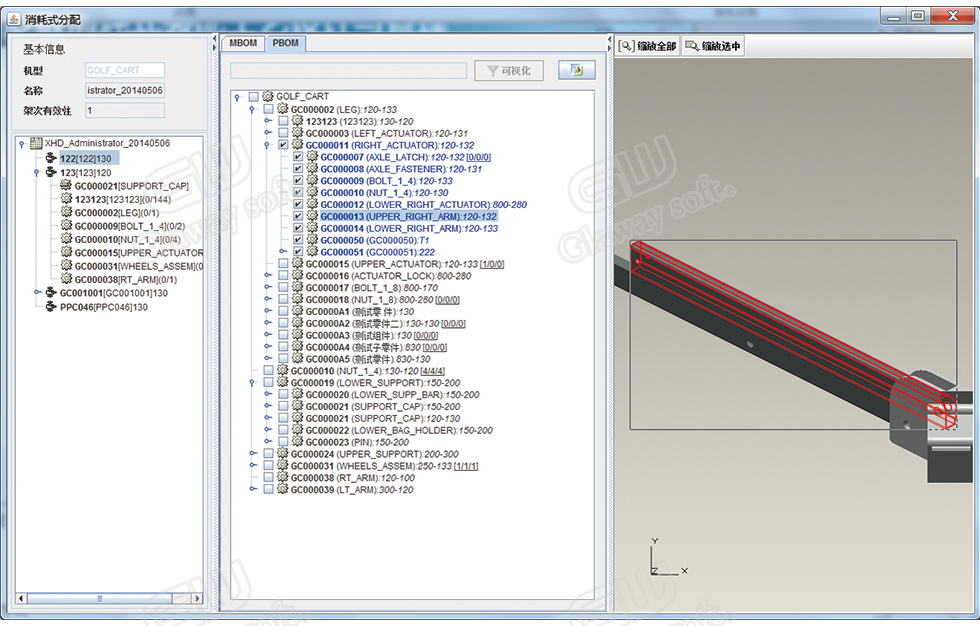Image resolution: width=980 pixels, height=626 pixels.
Task: Click the gear icon of GC000024 (UPPER_SUPPORT)
Action: 282,453
